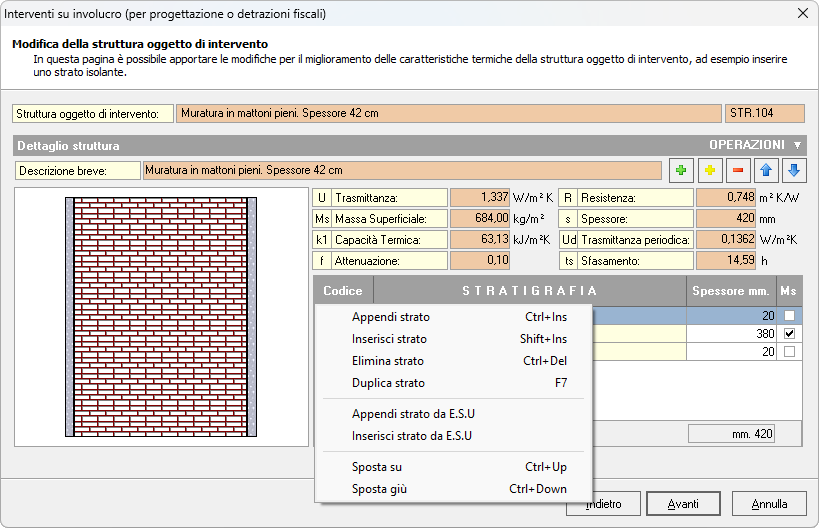819x528 pixels.
Task: Close the Interventi su involucro dialog
Action: pyautogui.click(x=802, y=14)
